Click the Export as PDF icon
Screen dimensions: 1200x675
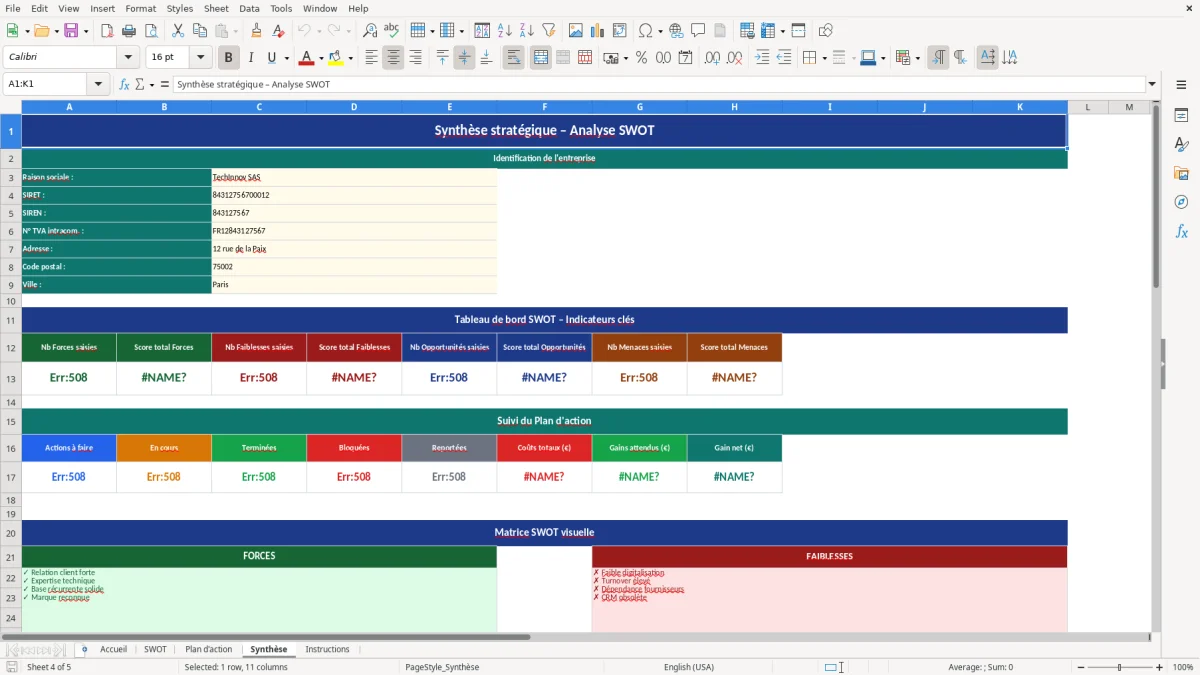pyautogui.click(x=107, y=31)
